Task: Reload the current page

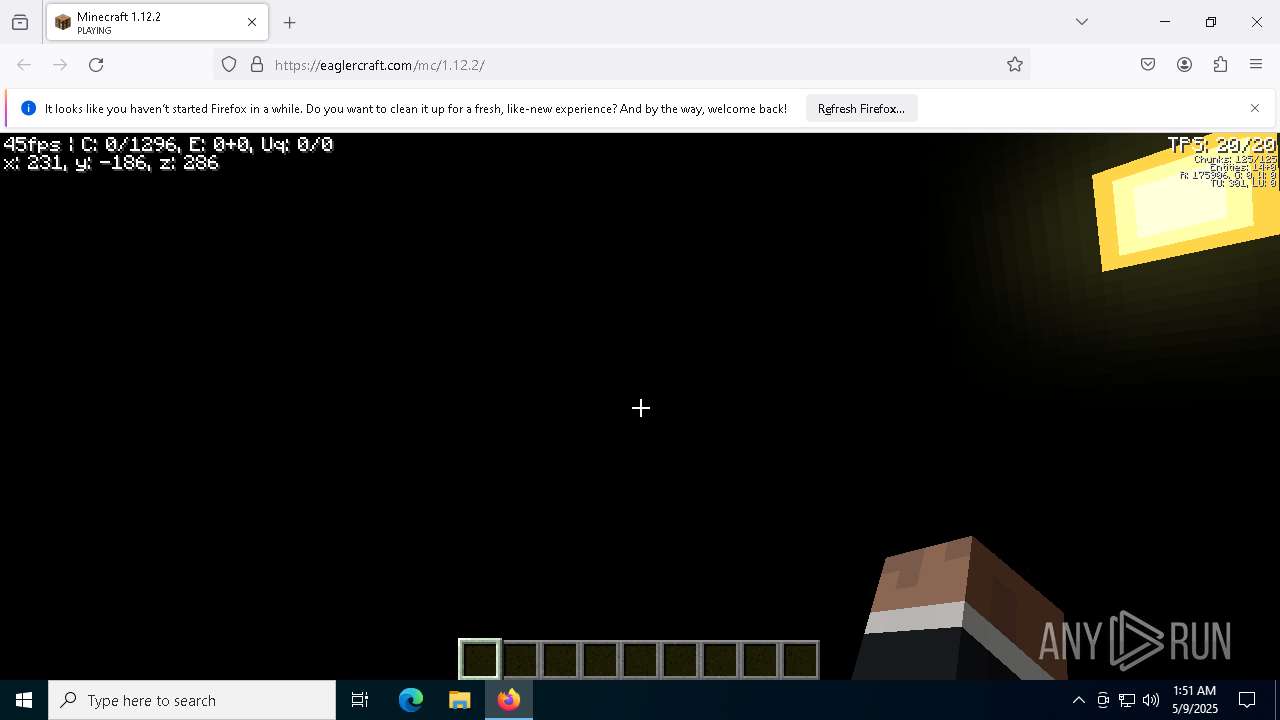Action: coord(96,65)
